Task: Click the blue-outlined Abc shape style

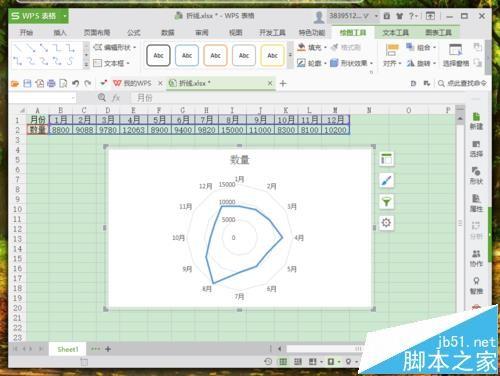Action: tap(187, 55)
